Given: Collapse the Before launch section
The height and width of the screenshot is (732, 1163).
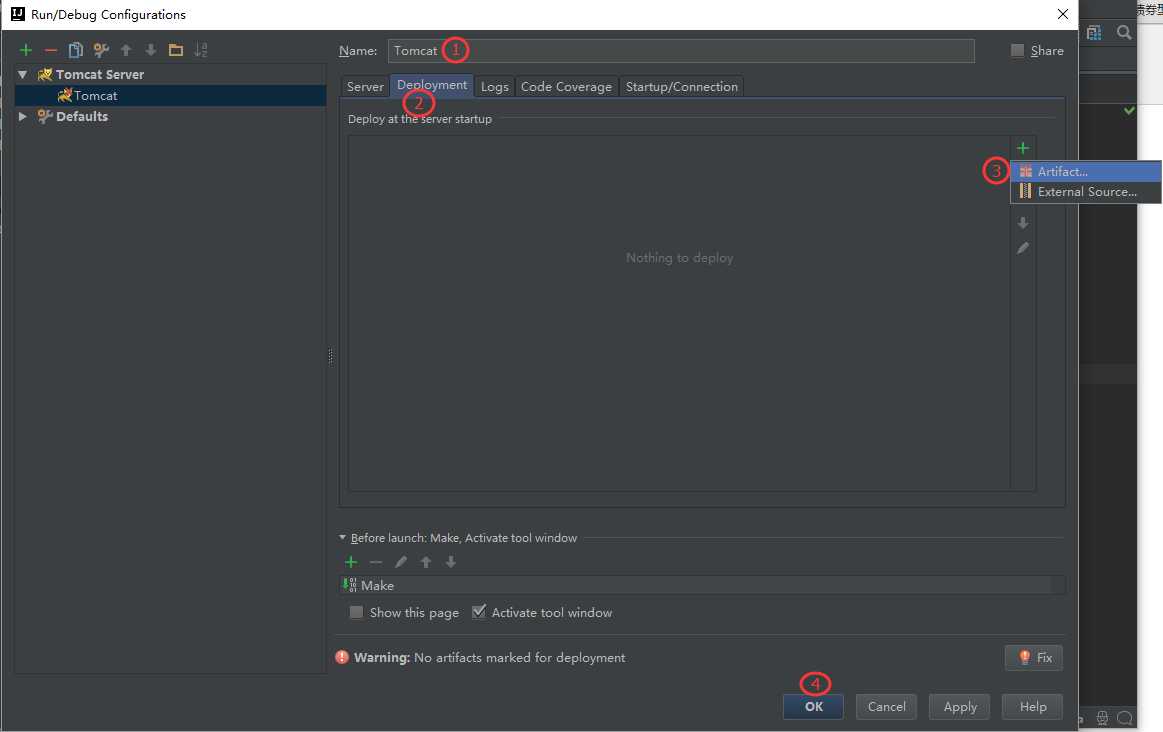Looking at the screenshot, I should 343,537.
